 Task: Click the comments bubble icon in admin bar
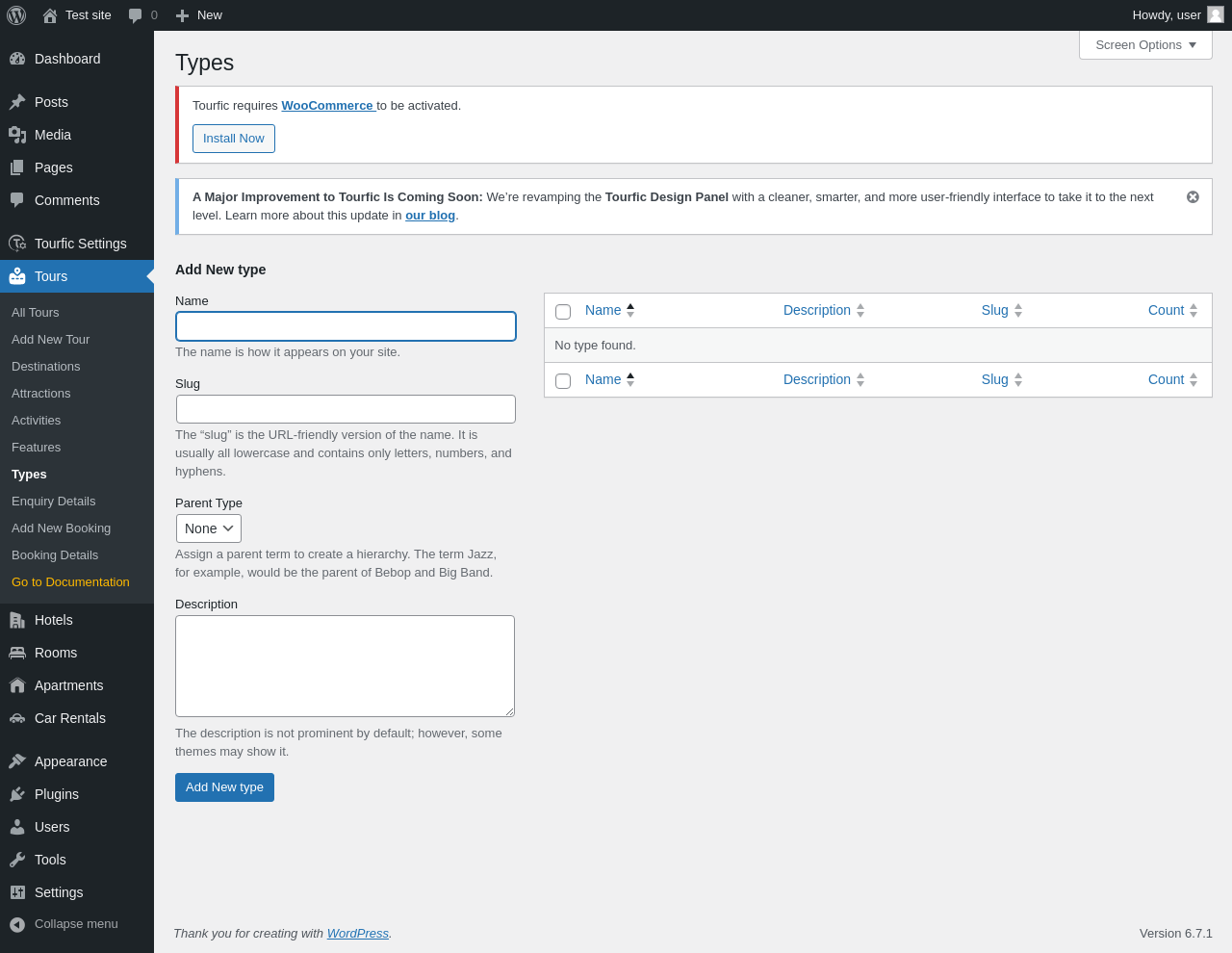[x=136, y=15]
